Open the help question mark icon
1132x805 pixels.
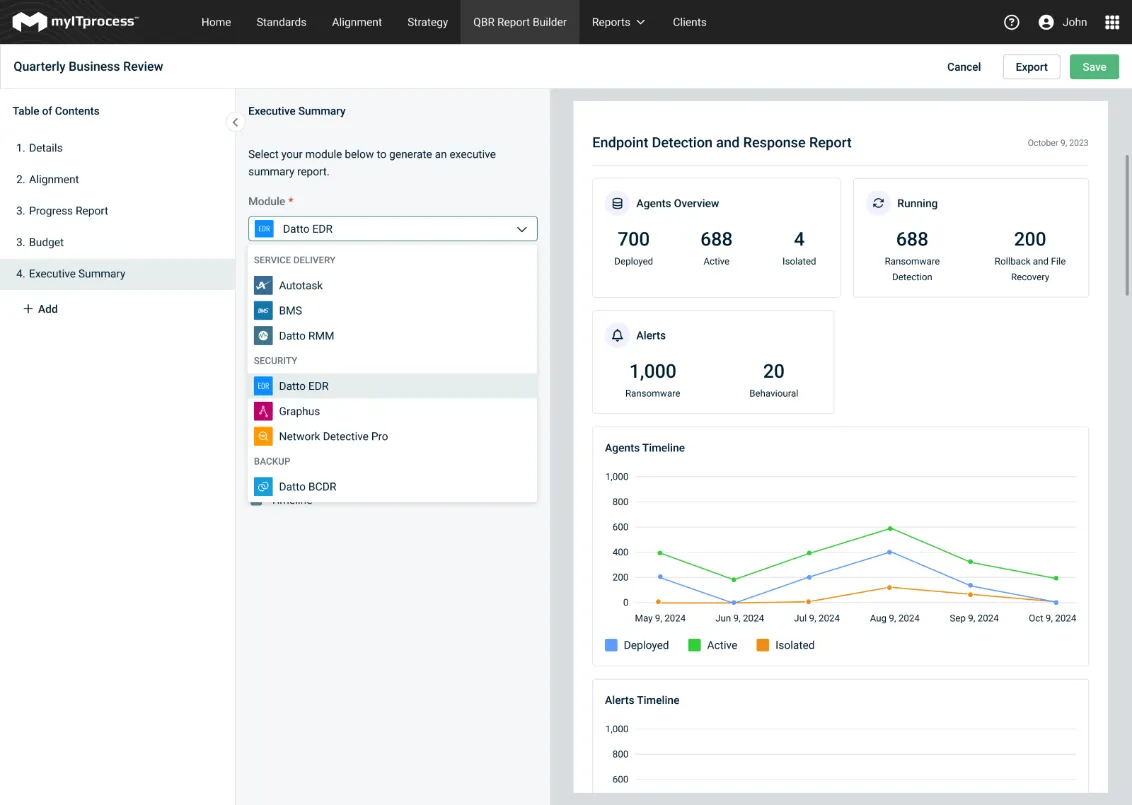pyautogui.click(x=1011, y=22)
